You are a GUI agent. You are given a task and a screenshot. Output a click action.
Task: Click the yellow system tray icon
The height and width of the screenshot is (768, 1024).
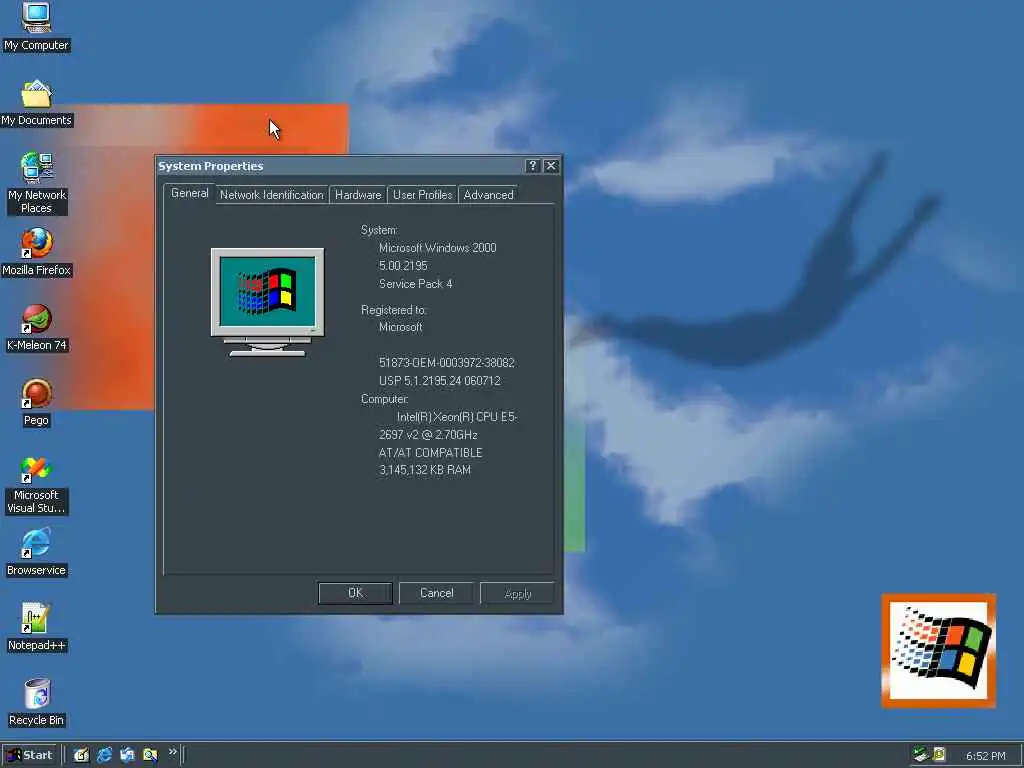coord(939,754)
